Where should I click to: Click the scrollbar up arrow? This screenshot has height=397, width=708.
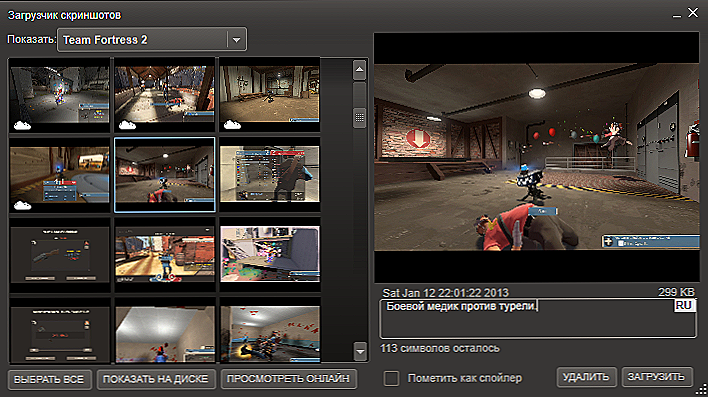click(x=359, y=70)
